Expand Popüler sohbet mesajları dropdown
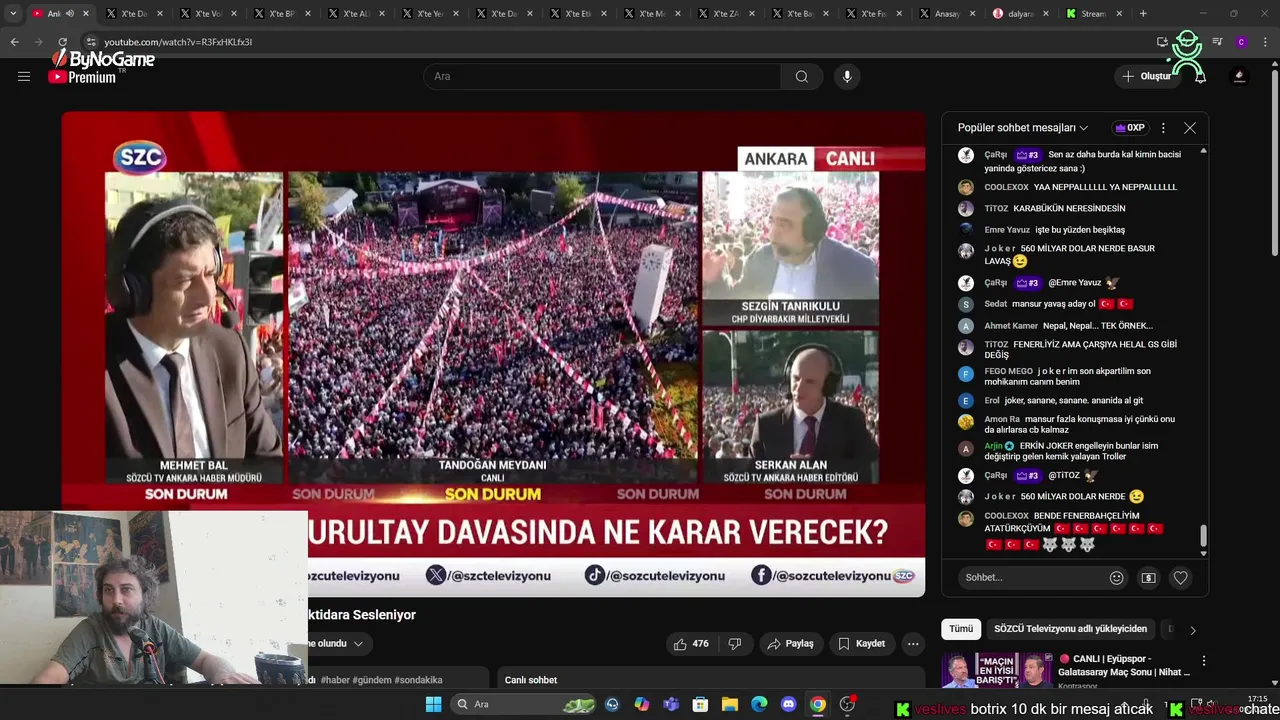Screen dimensions: 1280x720 click(x=1023, y=128)
